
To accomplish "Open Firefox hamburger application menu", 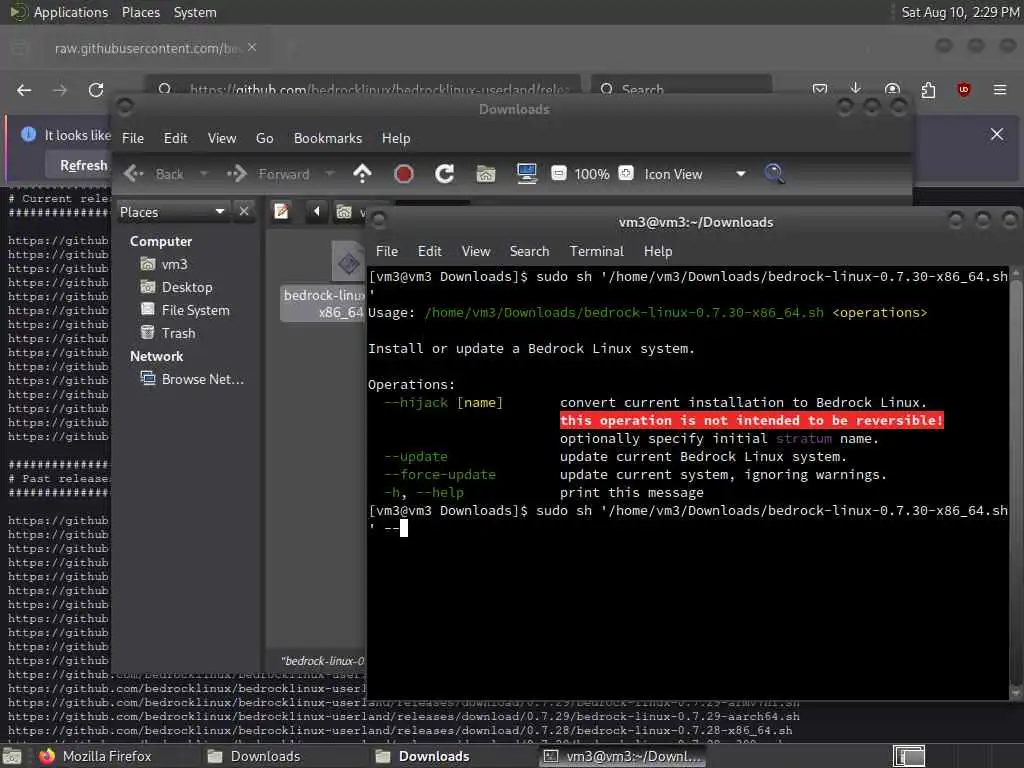I will tap(1000, 89).
